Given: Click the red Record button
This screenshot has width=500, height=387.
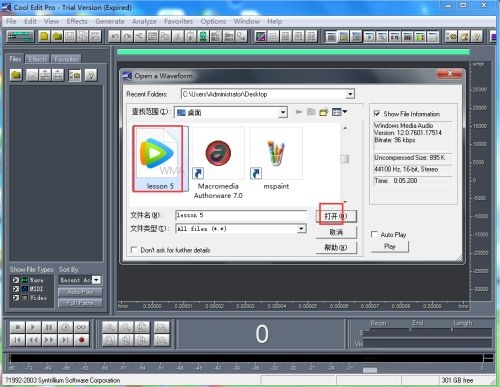Looking at the screenshot, I should click(81, 340).
